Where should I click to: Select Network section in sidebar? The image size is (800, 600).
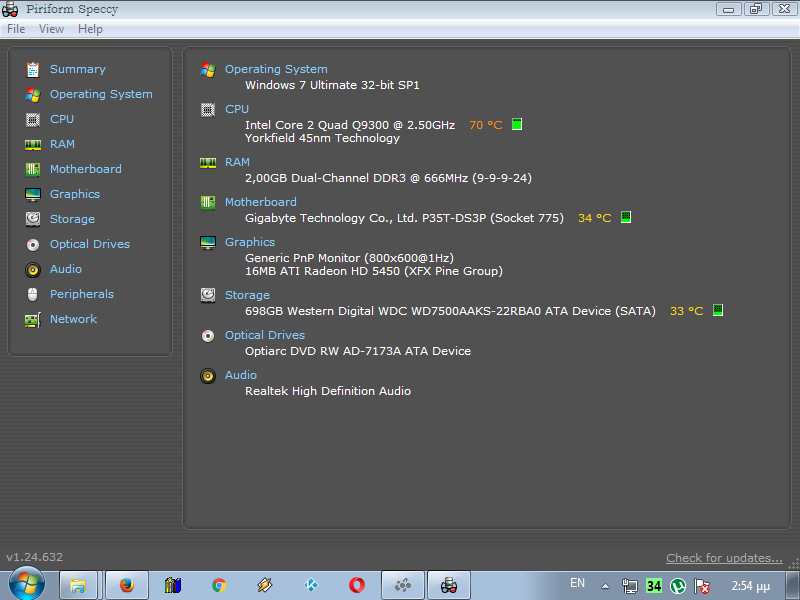(73, 319)
